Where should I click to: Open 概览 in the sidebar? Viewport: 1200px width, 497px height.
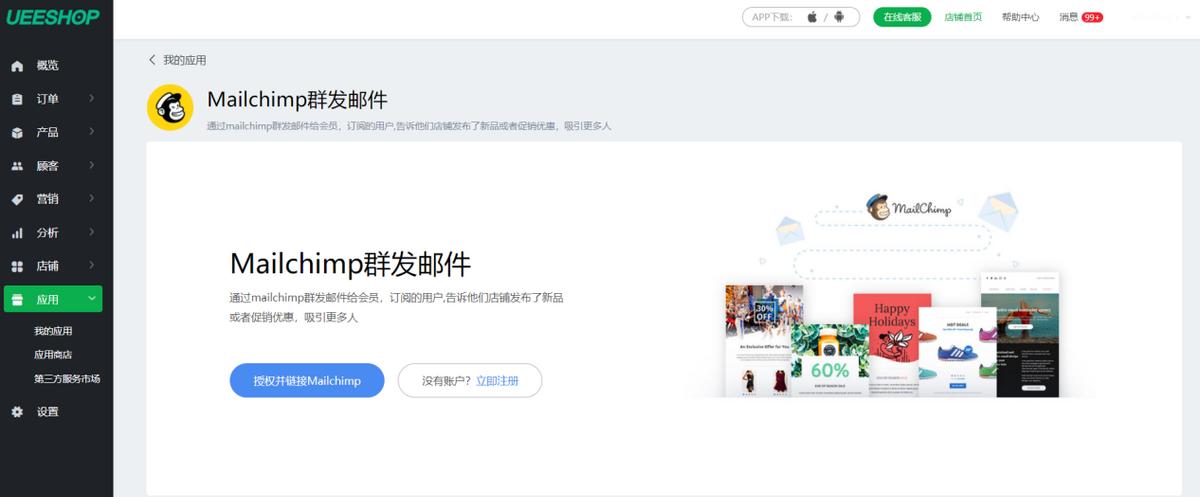click(47, 66)
